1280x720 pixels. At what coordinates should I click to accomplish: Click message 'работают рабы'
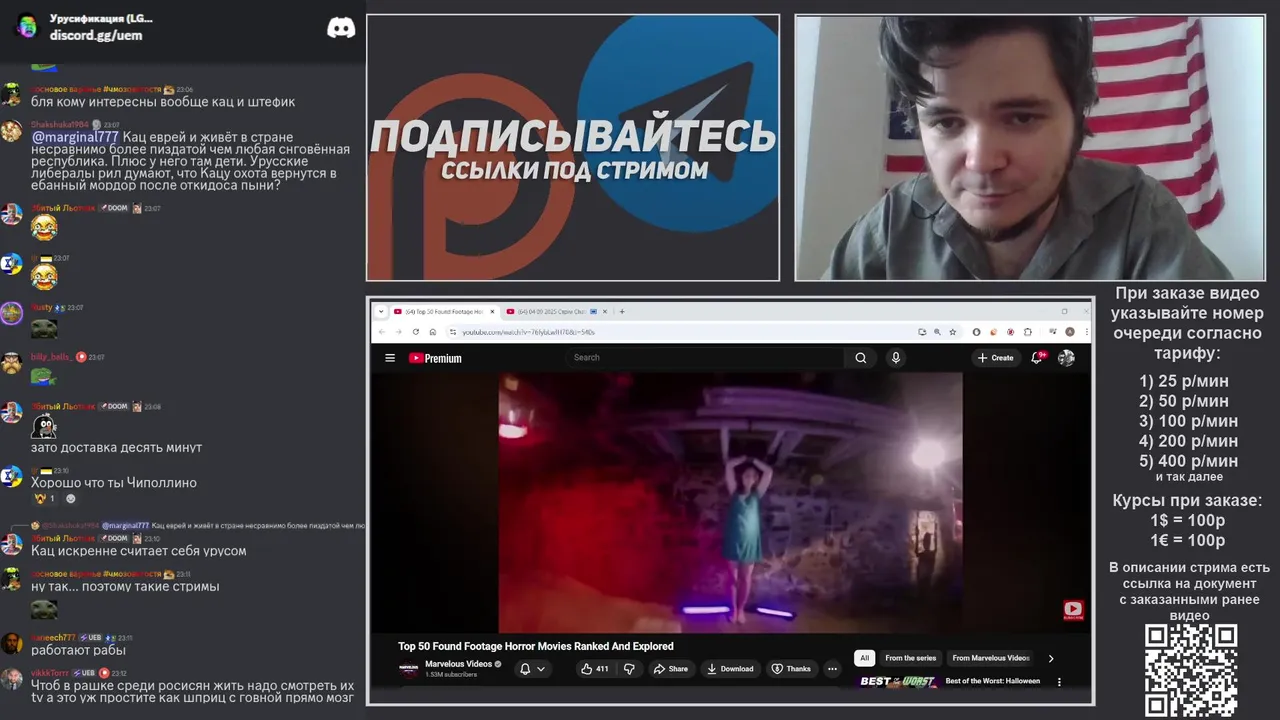click(78, 650)
